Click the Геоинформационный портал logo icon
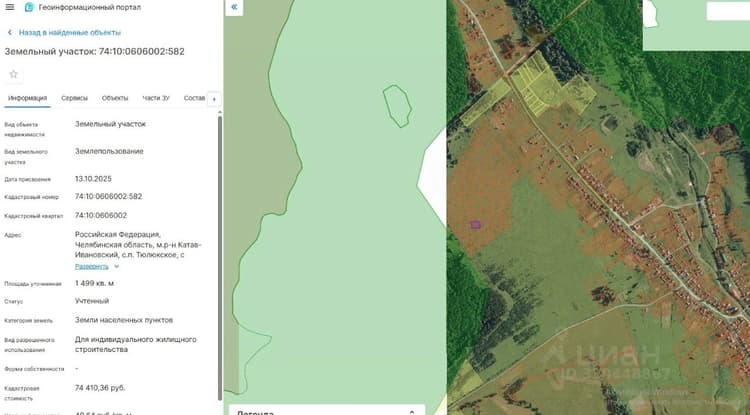 30,7
